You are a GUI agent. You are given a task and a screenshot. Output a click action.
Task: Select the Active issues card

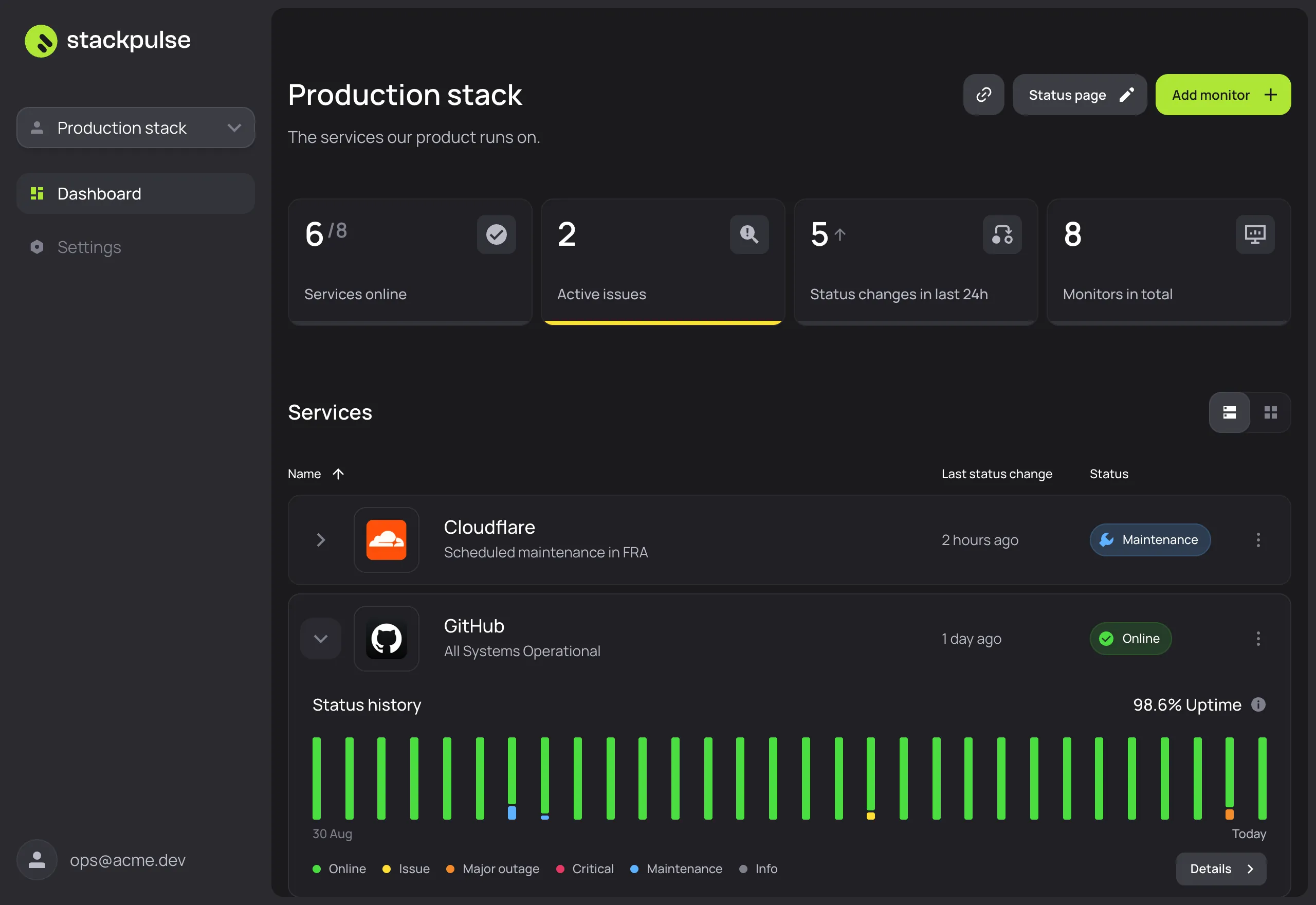click(x=663, y=262)
